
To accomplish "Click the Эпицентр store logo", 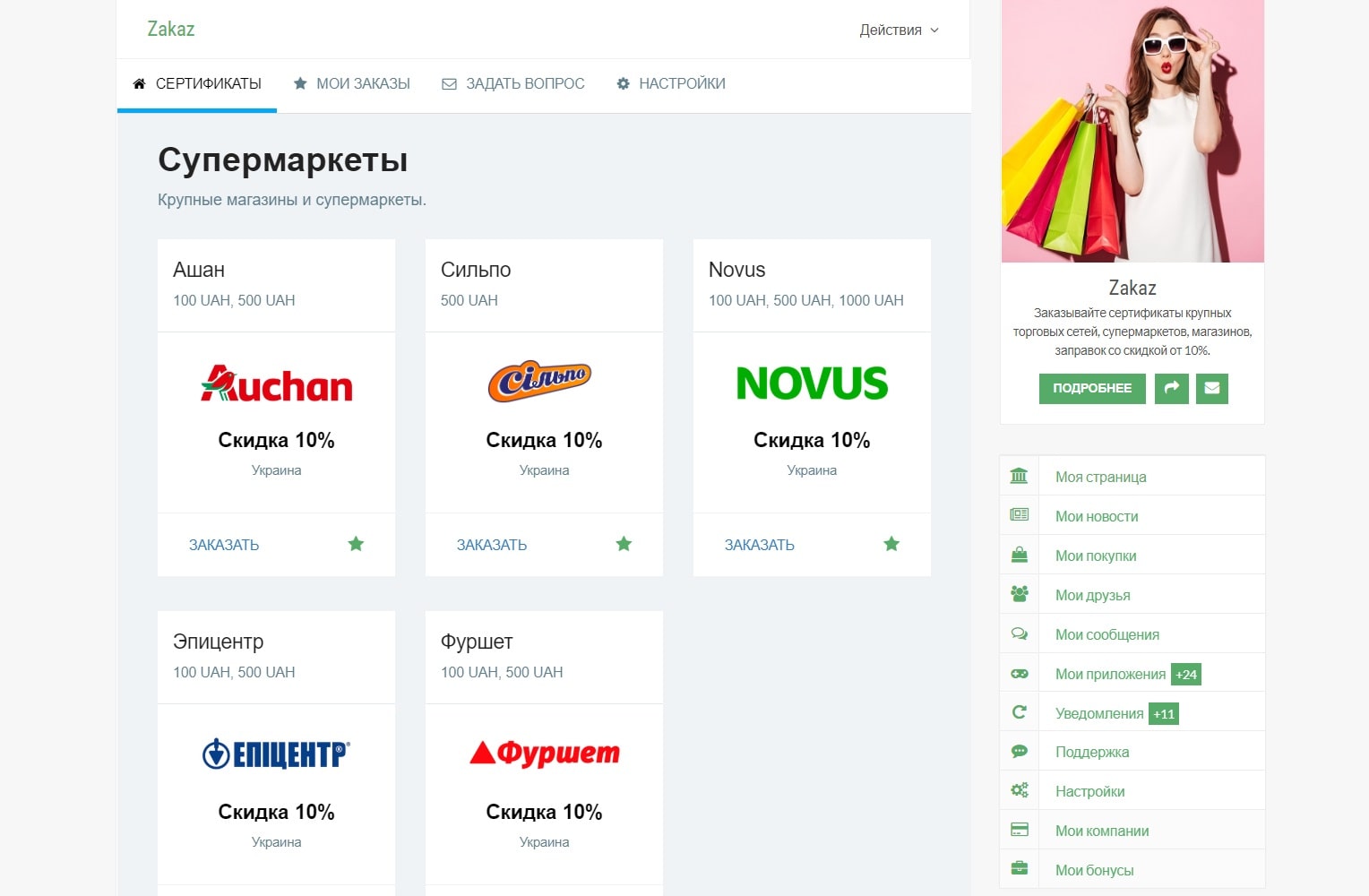I will (x=276, y=754).
